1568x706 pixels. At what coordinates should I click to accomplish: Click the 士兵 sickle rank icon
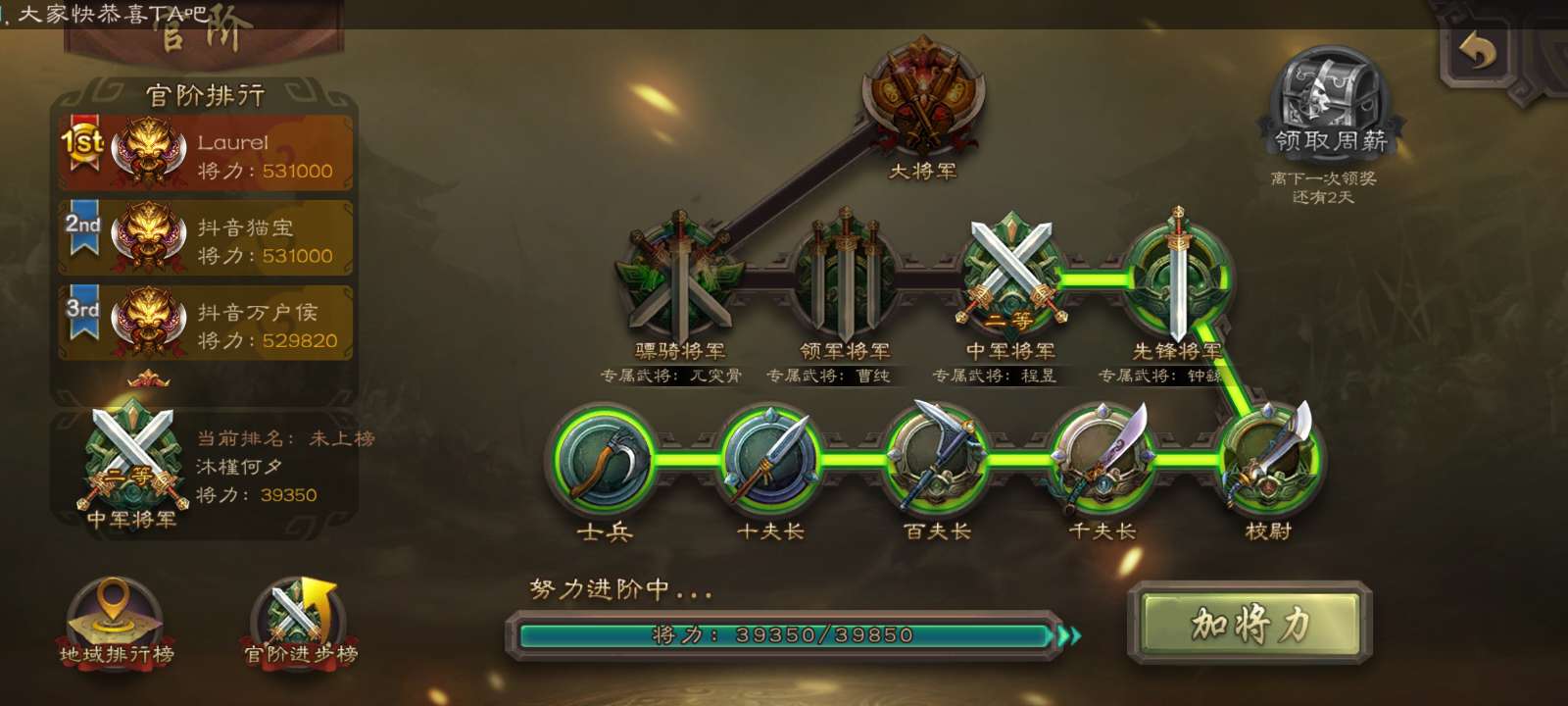point(605,460)
